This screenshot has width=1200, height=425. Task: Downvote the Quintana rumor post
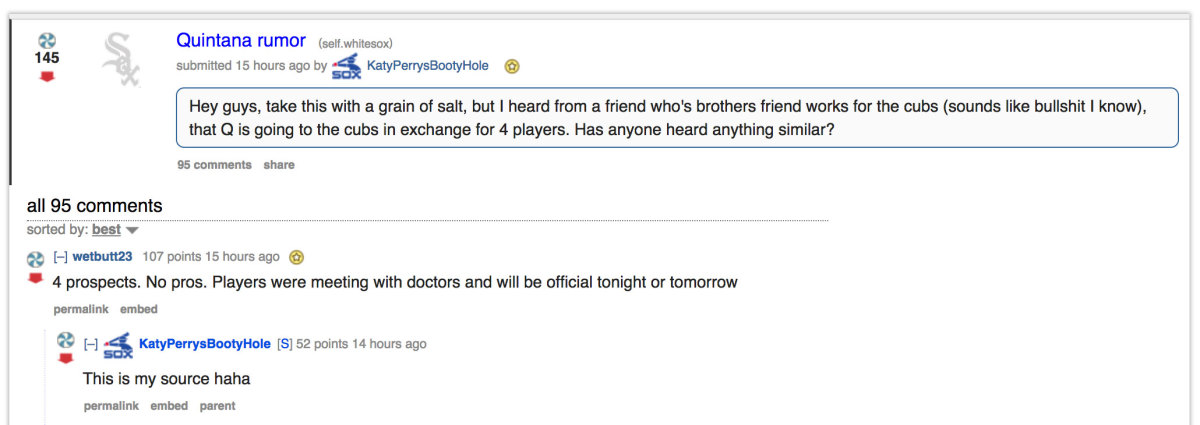(46, 77)
